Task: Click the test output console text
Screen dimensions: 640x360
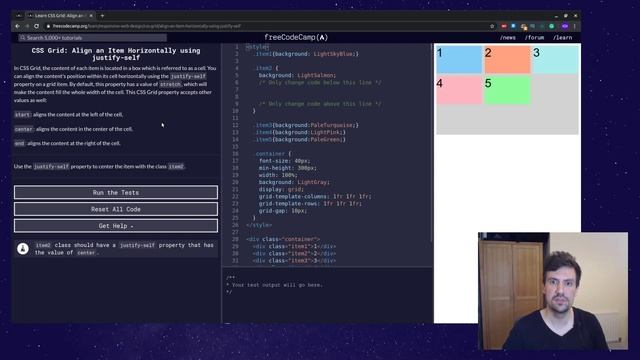Action: pyautogui.click(x=274, y=285)
